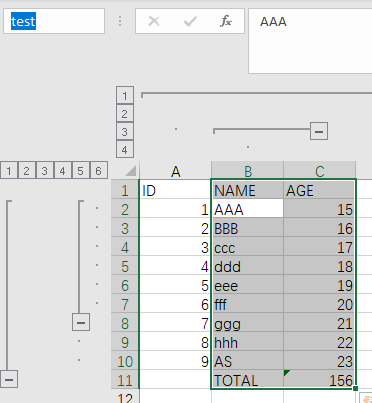
Task: Click the NAME header cell
Action: pos(248,190)
